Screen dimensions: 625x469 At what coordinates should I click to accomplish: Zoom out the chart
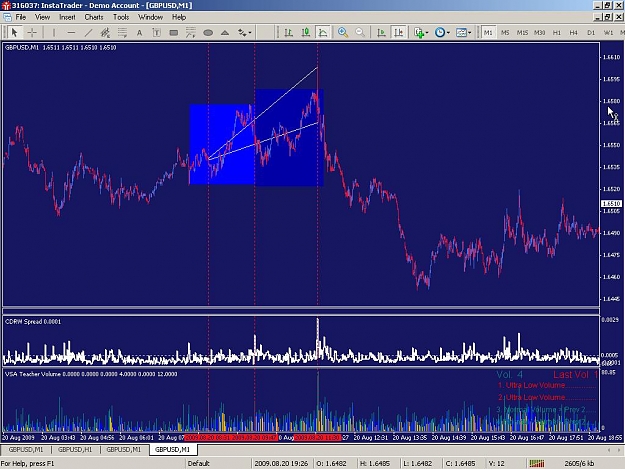(360, 33)
